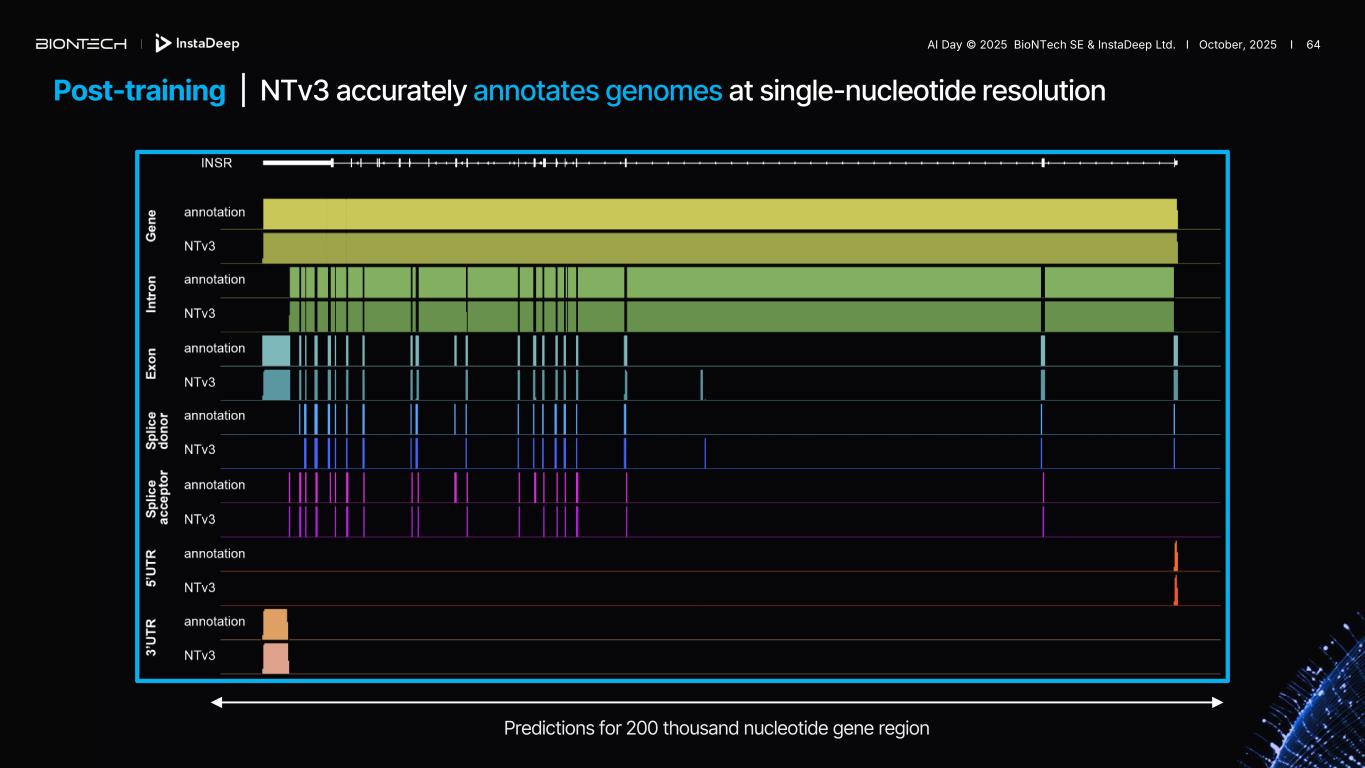
Task: Click the 3'UTR NTv3 pink block
Action: point(275,658)
